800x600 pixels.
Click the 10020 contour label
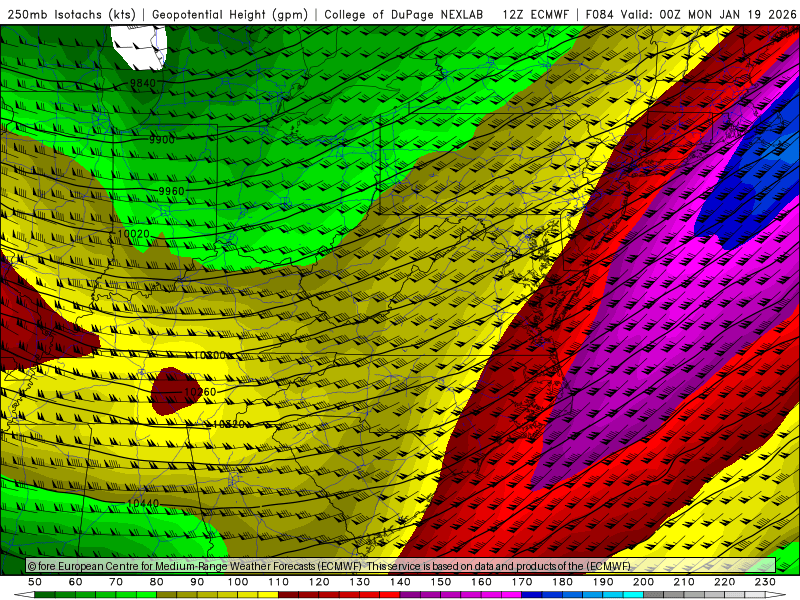pyautogui.click(x=133, y=234)
